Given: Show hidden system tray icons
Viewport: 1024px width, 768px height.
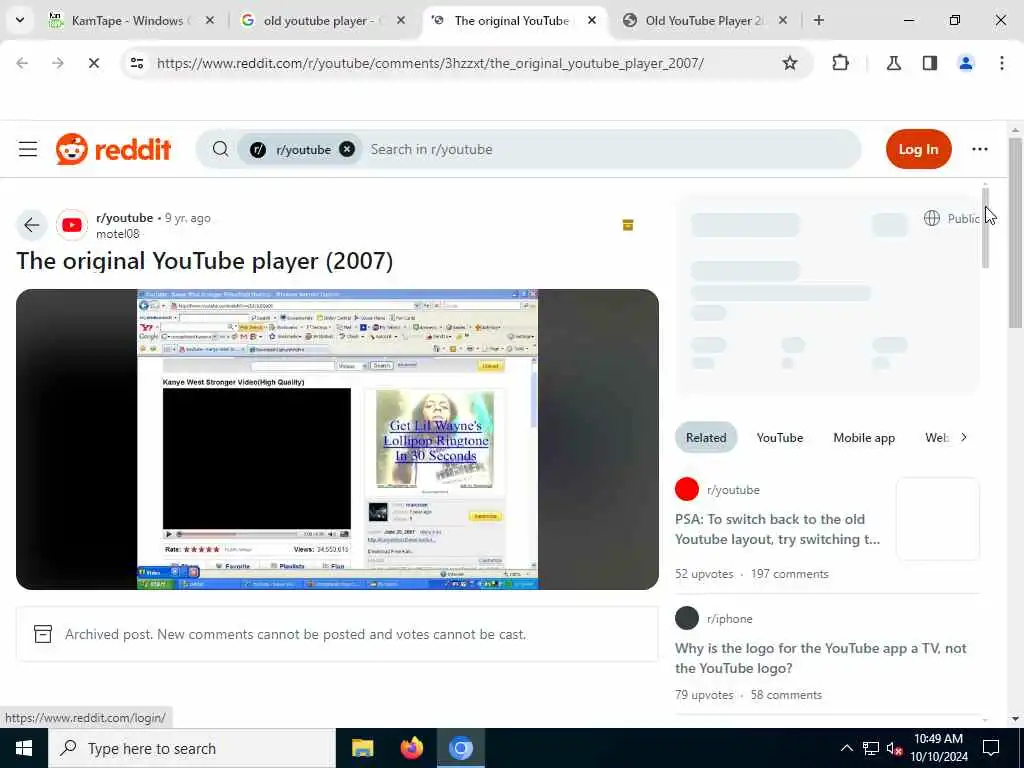Looking at the screenshot, I should pos(846,748).
